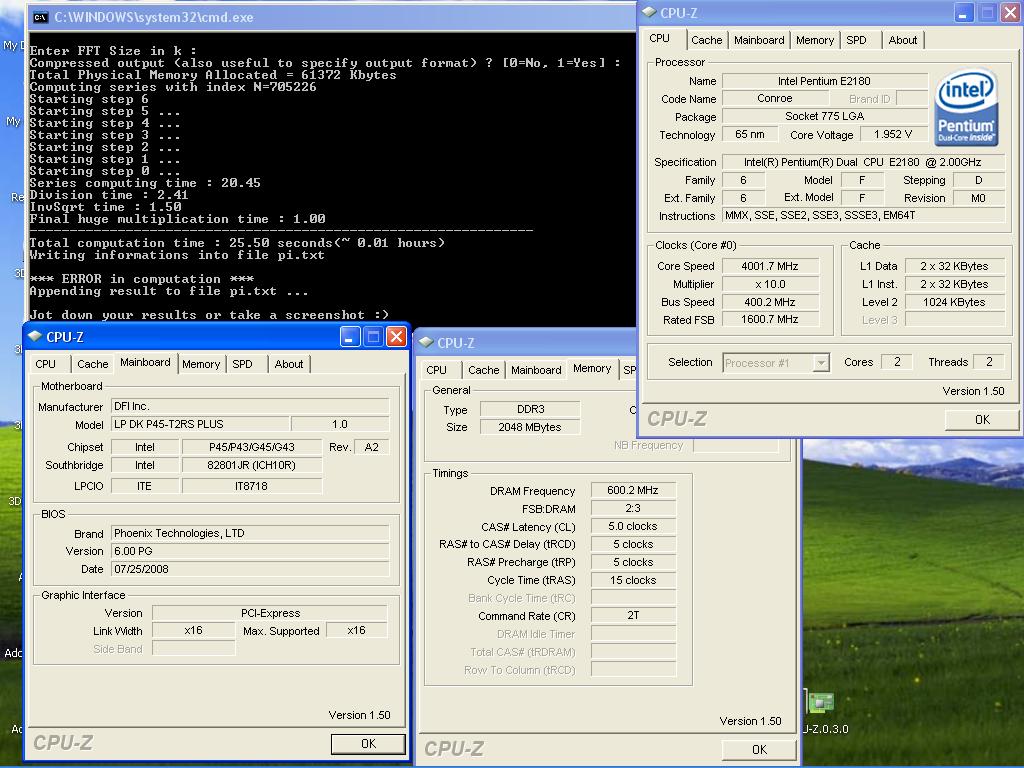Click the Manufacturer field DFI Inc.
1024x768 pixels.
250,406
